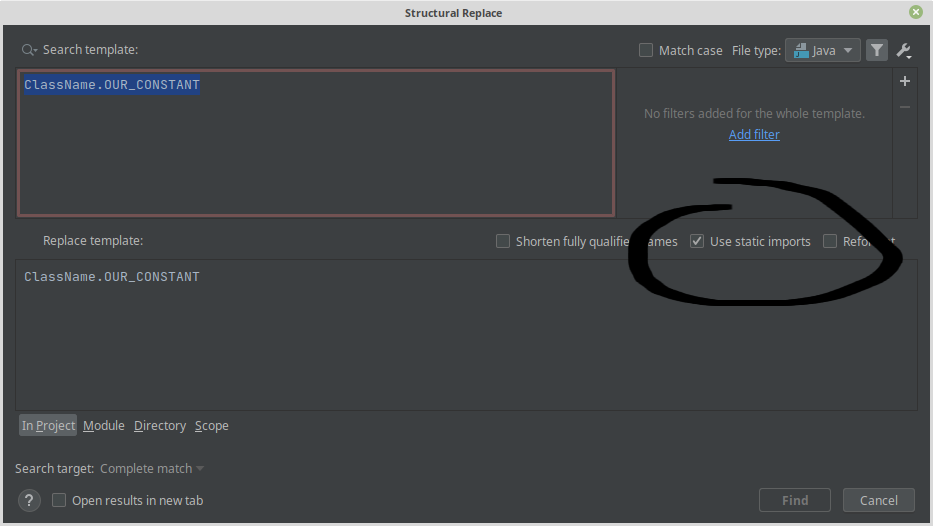
Task: Switch to the Directory scope tab
Action: (159, 425)
